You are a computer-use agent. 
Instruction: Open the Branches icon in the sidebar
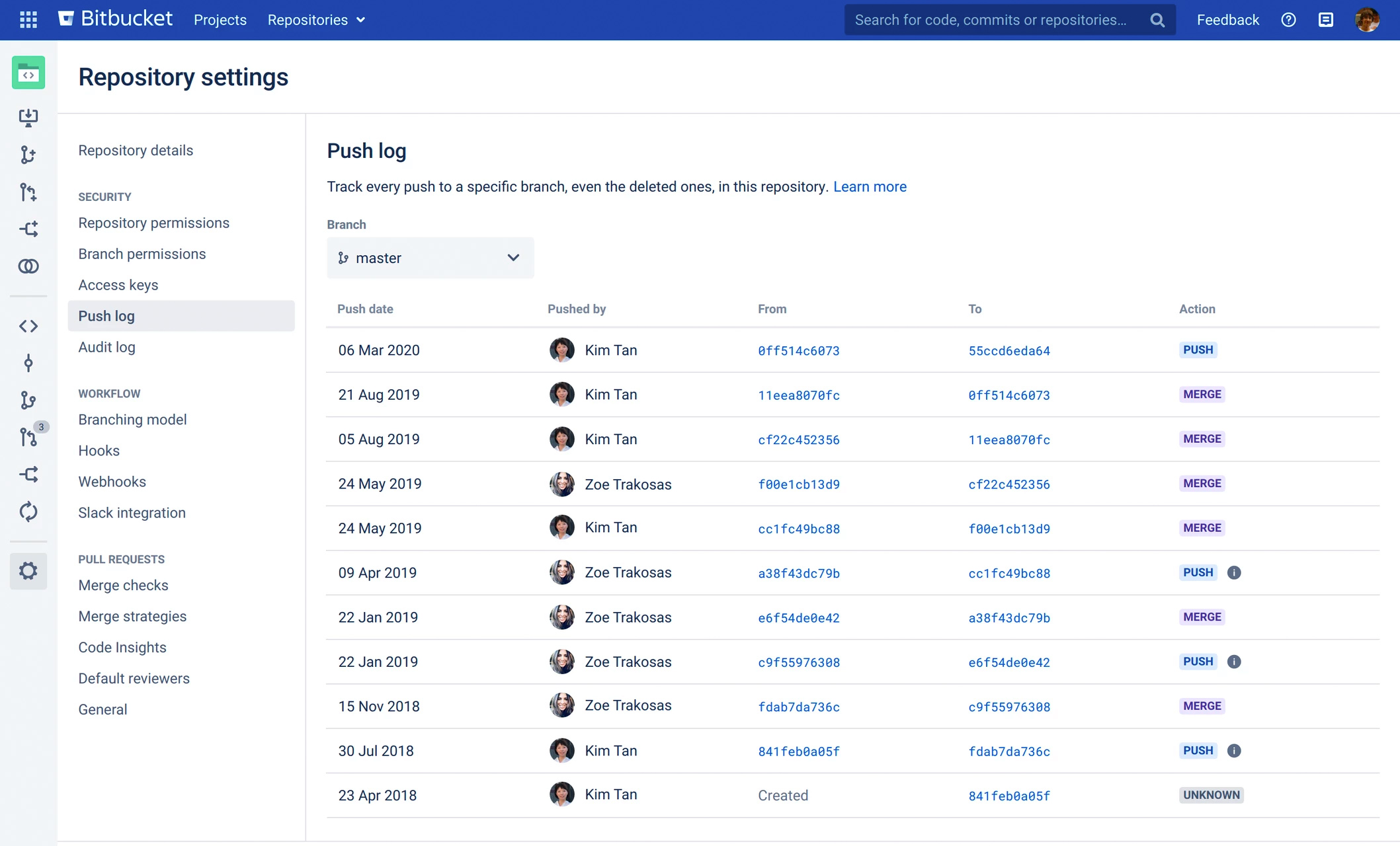28,400
